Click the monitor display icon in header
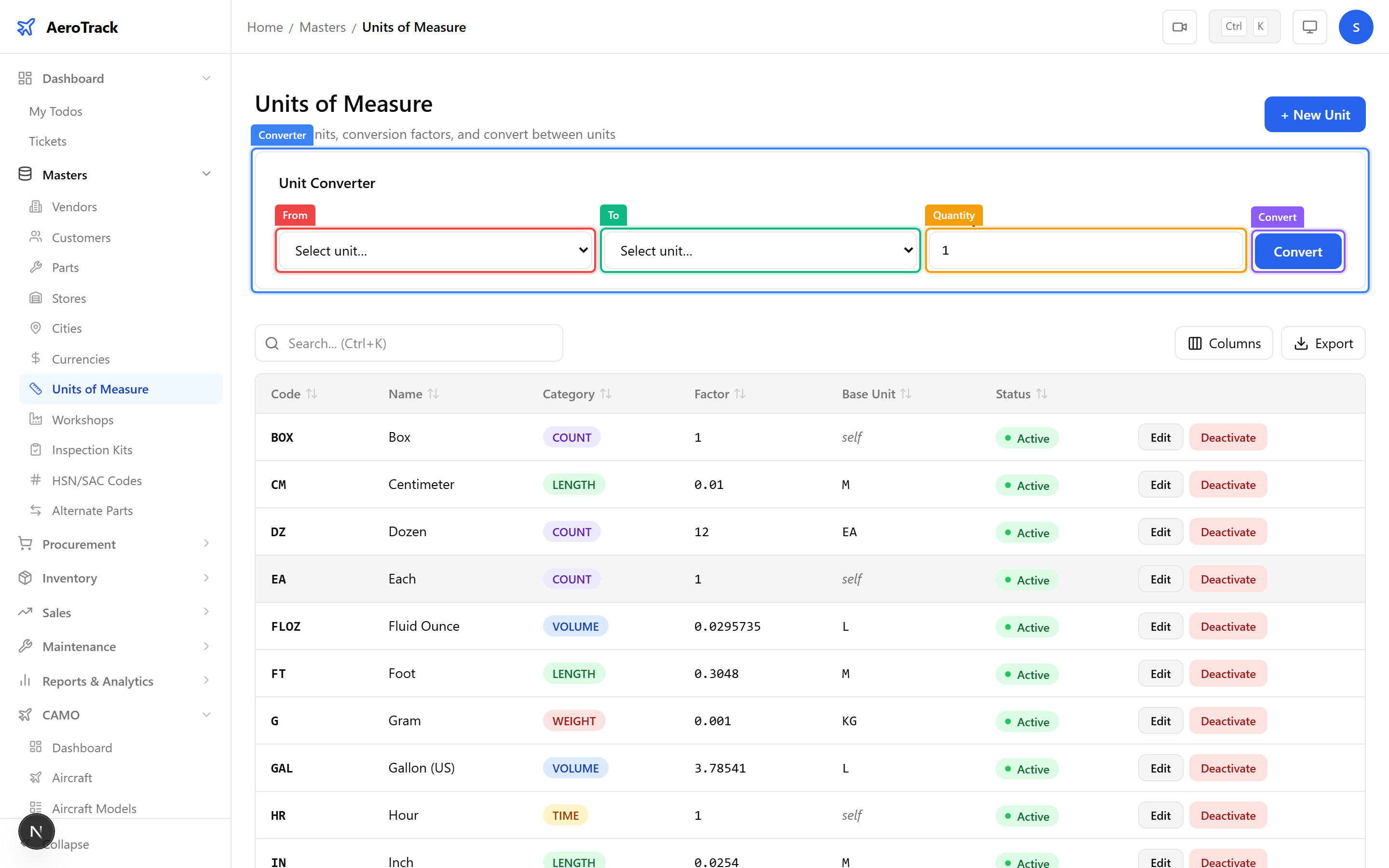This screenshot has height=868, width=1389. click(x=1309, y=27)
